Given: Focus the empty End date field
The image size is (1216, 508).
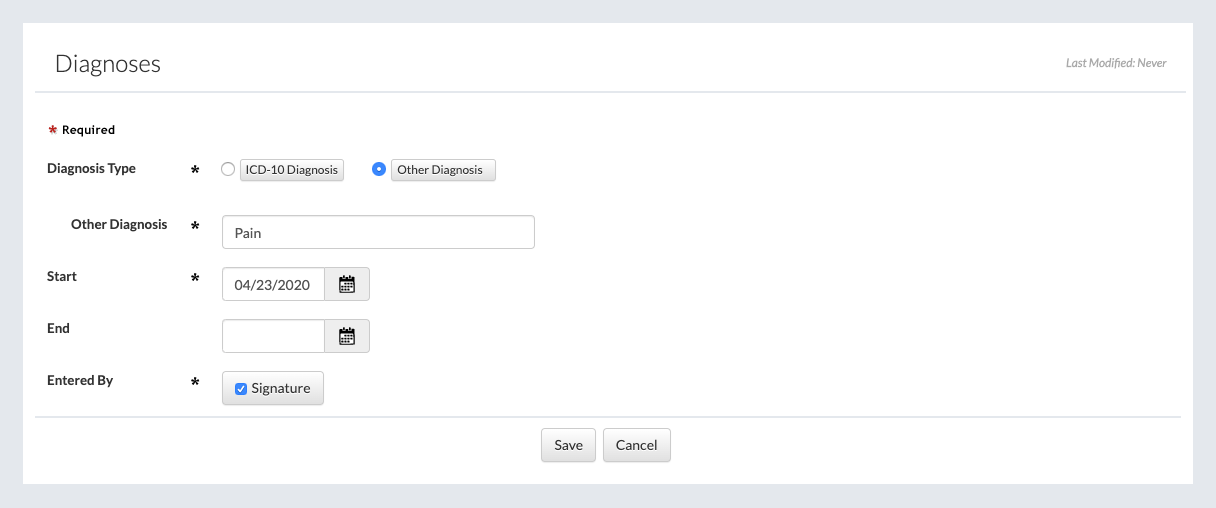Looking at the screenshot, I should click(273, 336).
